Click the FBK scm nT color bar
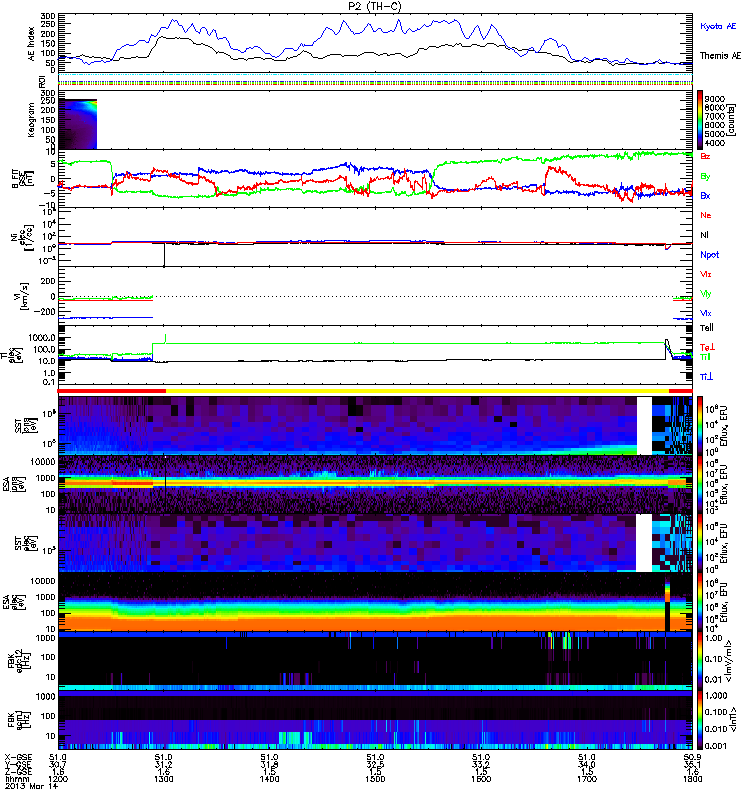Image resolution: width=750 pixels, height=800 pixels. pos(700,720)
